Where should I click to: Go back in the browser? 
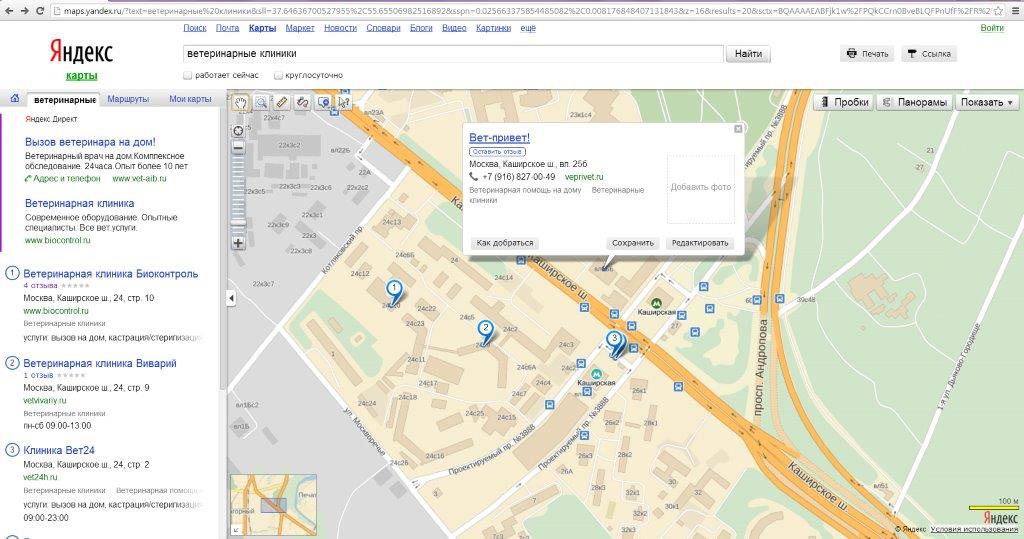pyautogui.click(x=8, y=11)
